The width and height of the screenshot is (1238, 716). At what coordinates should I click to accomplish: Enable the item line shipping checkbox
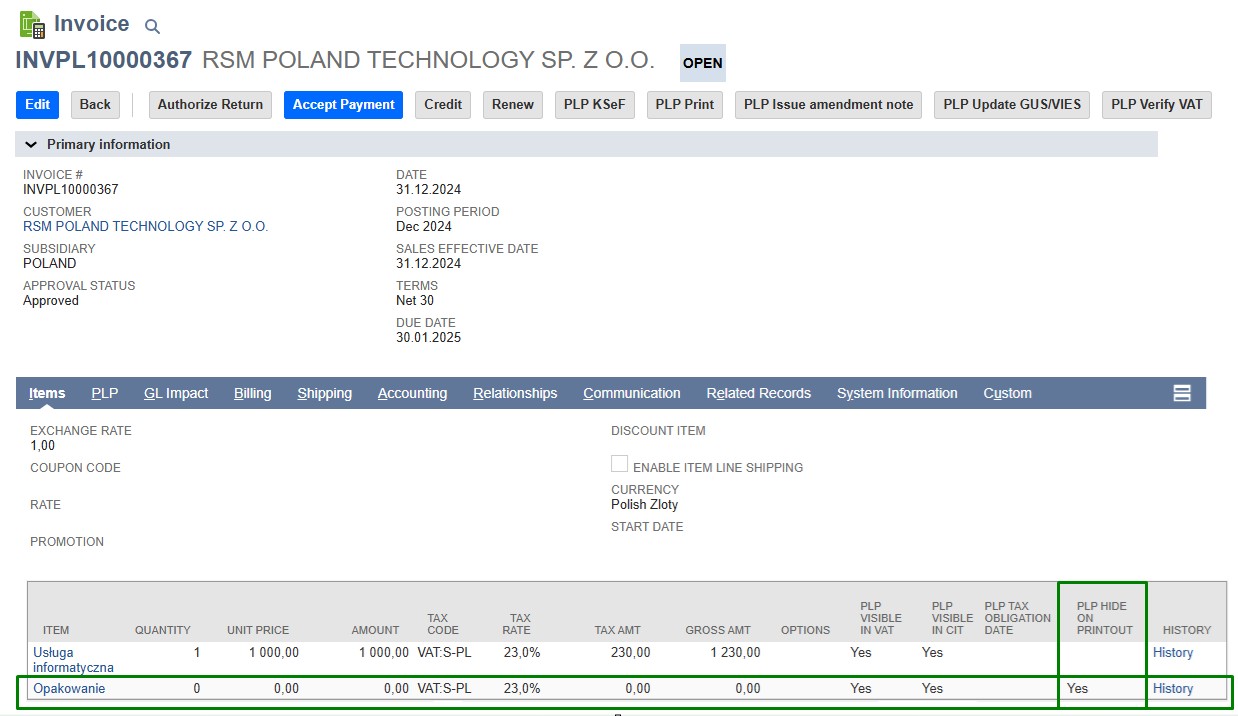620,464
